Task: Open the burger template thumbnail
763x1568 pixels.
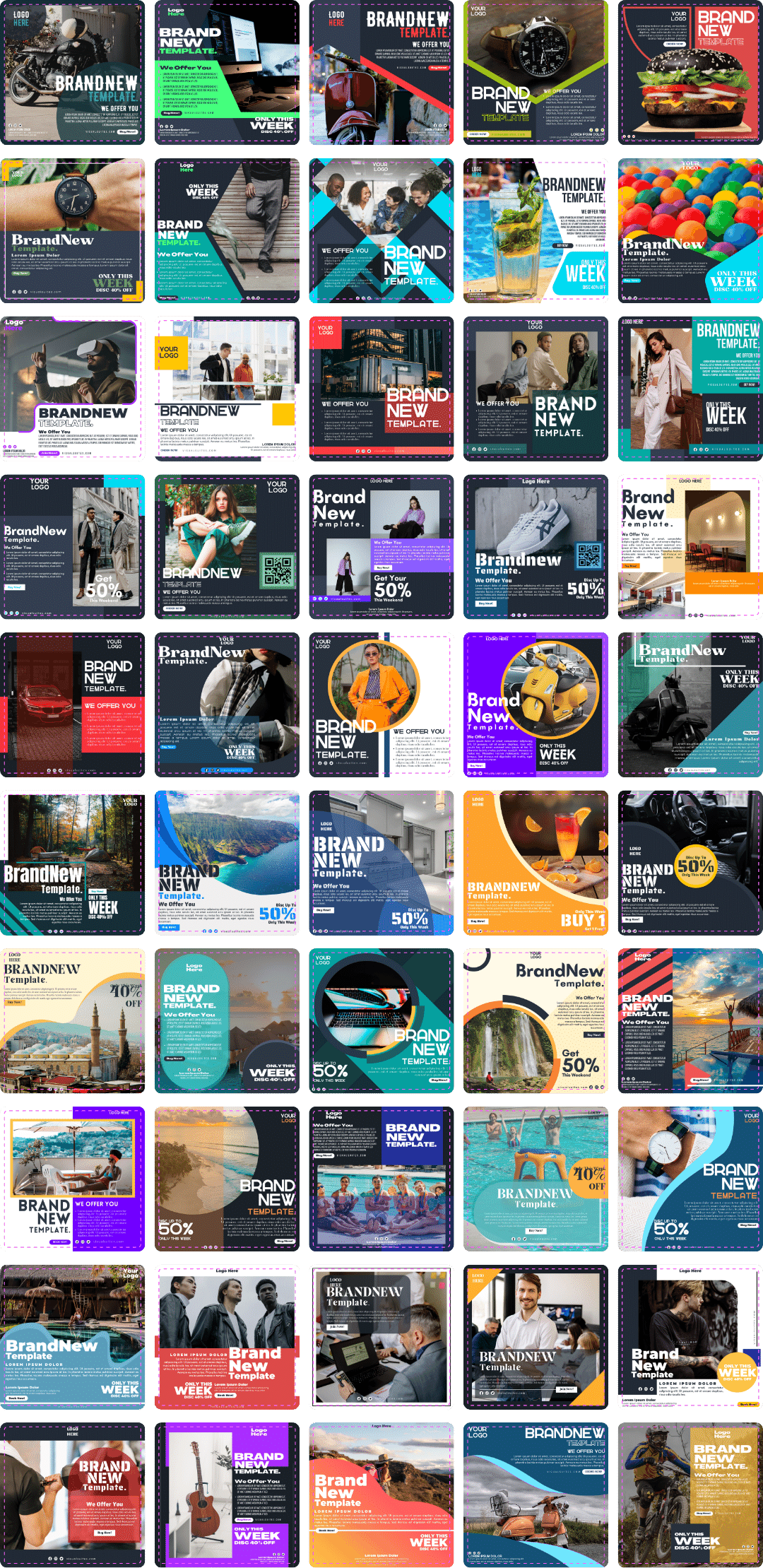Action: click(x=690, y=73)
